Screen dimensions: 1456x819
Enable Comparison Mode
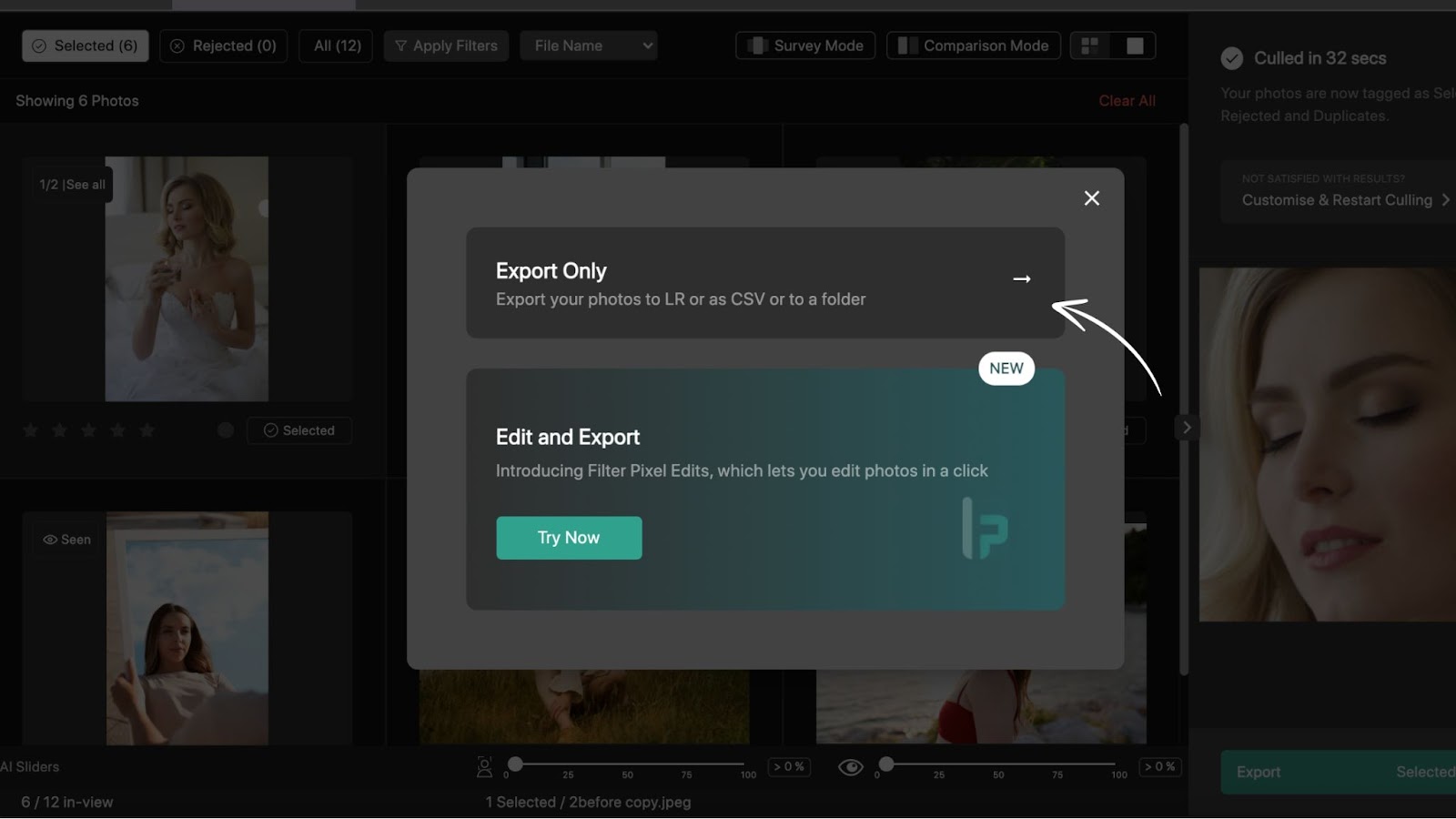click(974, 45)
